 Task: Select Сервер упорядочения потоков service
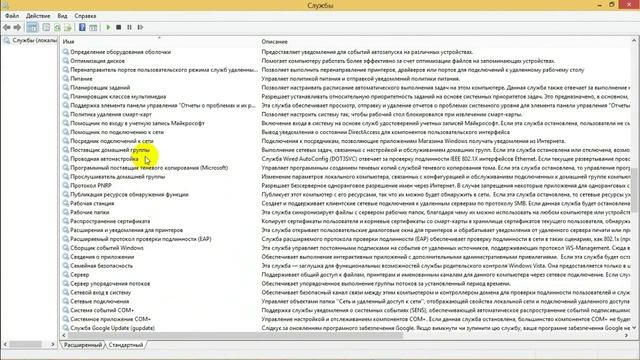tap(110, 284)
